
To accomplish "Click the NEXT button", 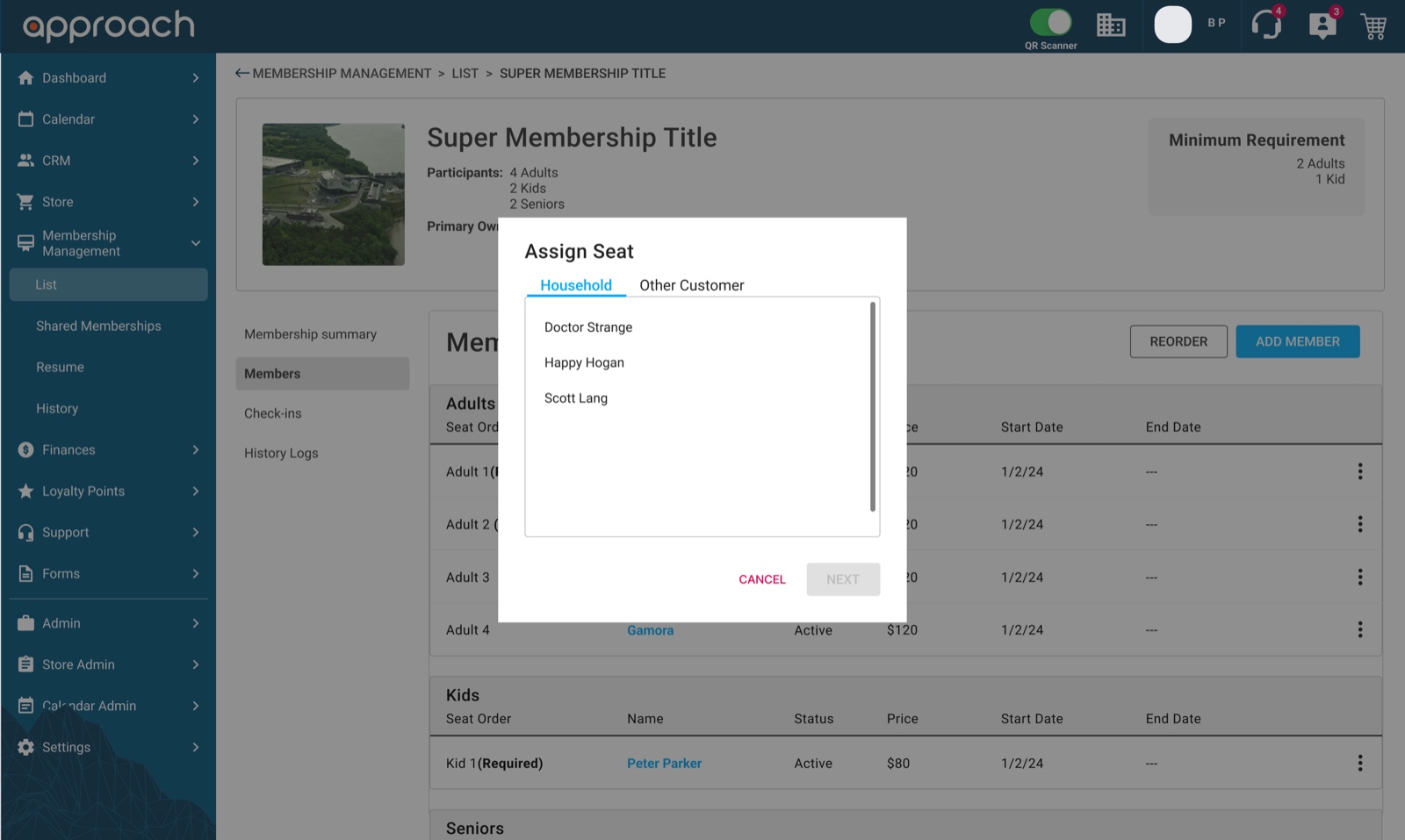I will (843, 579).
